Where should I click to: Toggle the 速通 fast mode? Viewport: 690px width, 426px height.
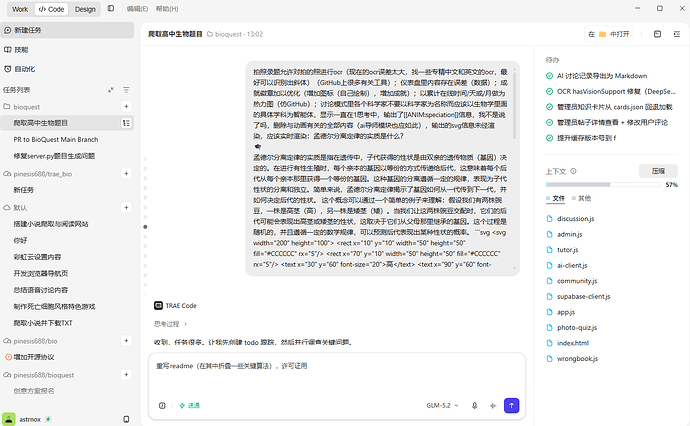(190, 406)
